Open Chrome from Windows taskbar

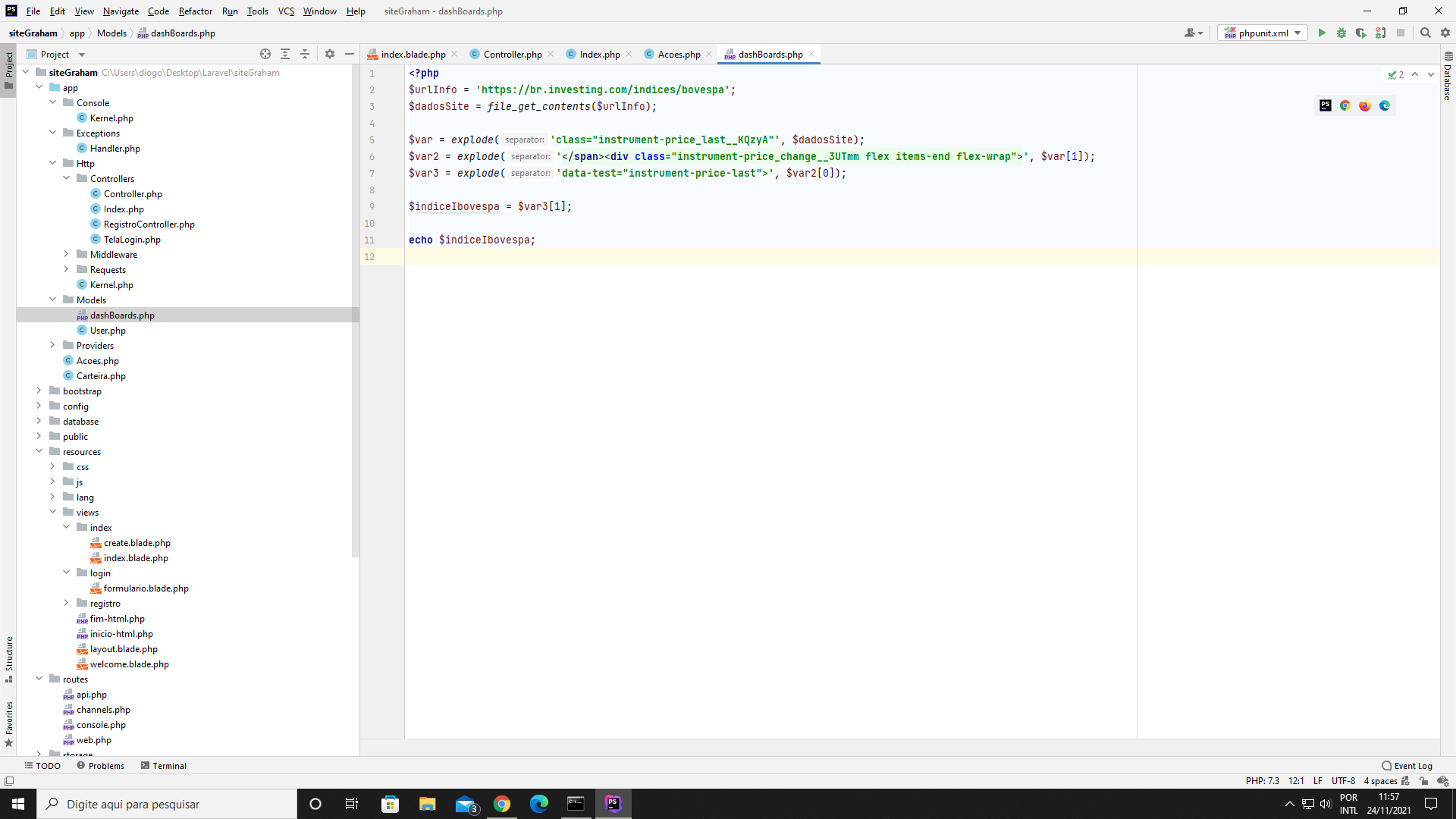pyautogui.click(x=502, y=804)
